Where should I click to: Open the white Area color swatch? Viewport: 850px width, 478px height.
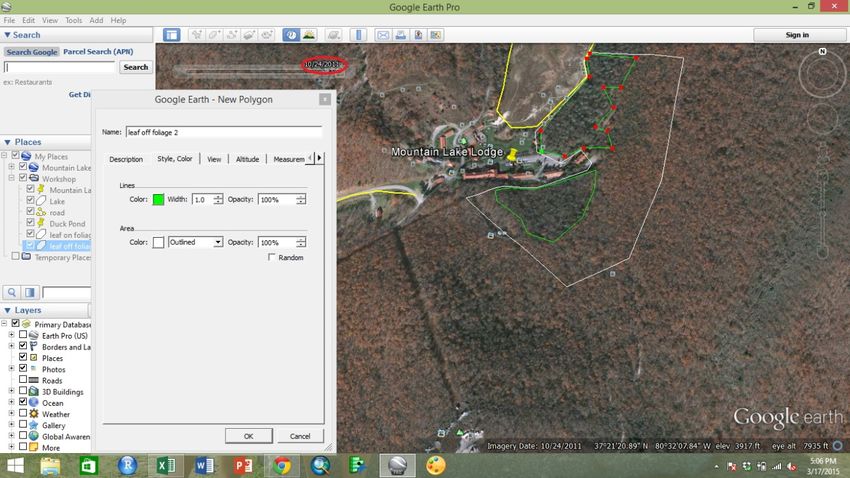pos(158,242)
